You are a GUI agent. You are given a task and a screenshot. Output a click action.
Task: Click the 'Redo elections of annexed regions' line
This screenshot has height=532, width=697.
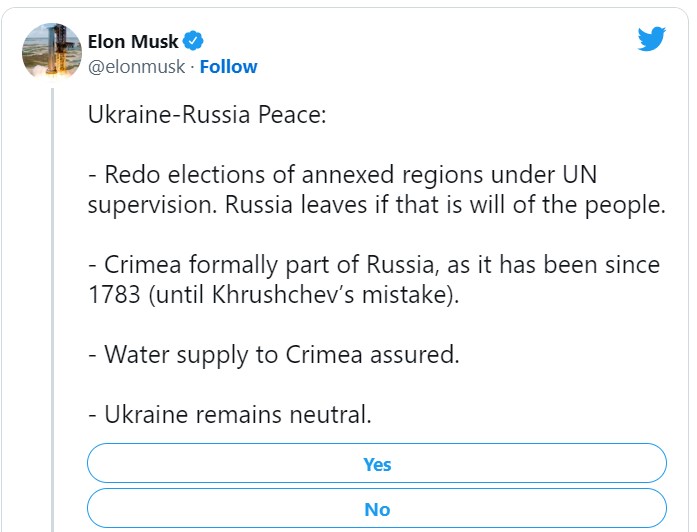point(342,174)
